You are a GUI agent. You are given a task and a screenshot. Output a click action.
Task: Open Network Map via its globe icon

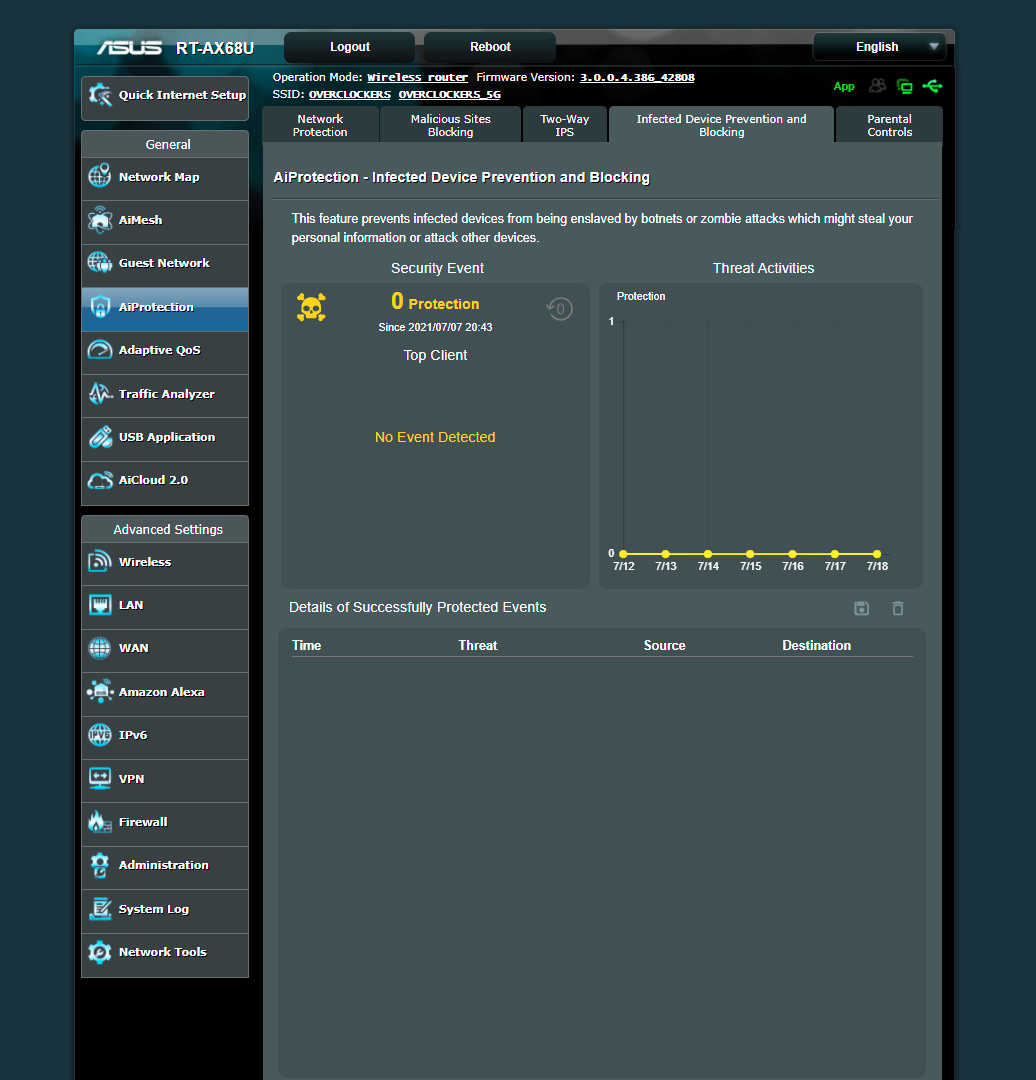pyautogui.click(x=100, y=176)
